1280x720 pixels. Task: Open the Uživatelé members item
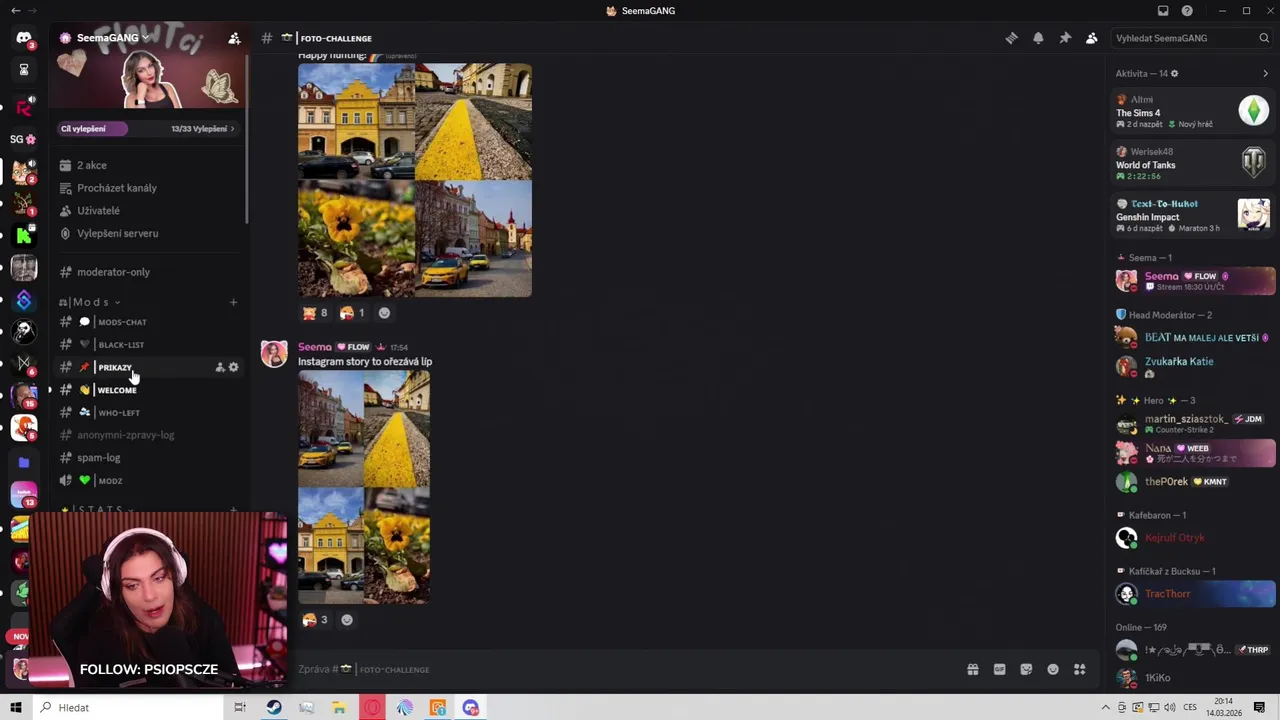tap(148, 211)
